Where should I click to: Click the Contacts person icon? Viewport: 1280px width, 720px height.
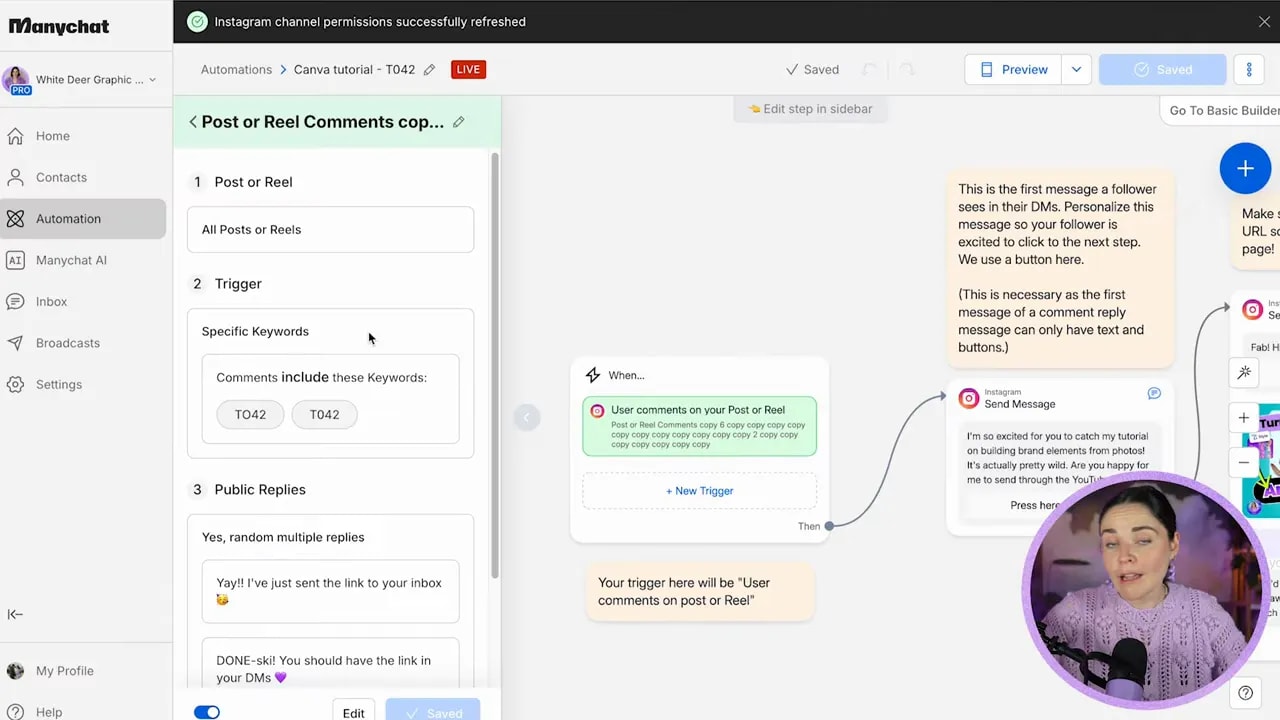click(15, 177)
